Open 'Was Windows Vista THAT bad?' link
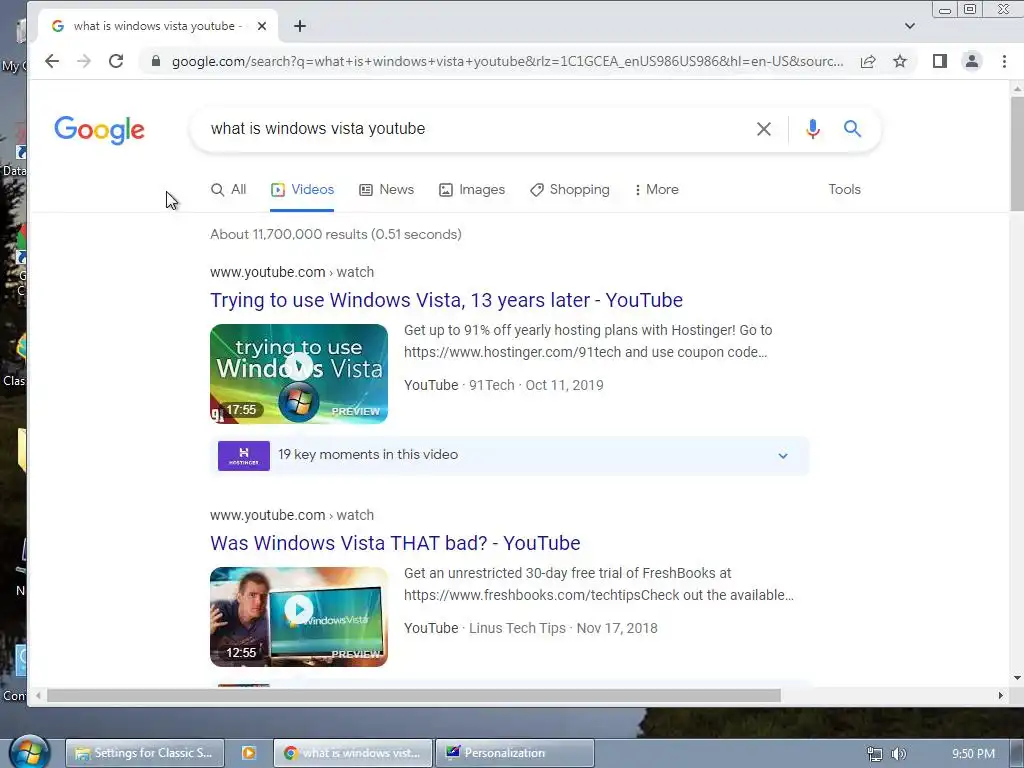The height and width of the screenshot is (768, 1024). click(x=395, y=543)
